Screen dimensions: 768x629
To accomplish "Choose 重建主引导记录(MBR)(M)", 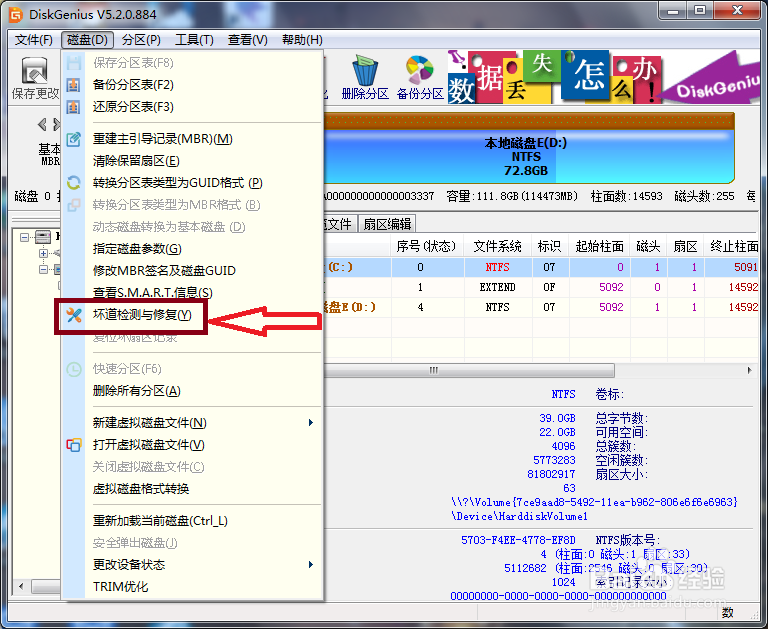I will point(163,139).
